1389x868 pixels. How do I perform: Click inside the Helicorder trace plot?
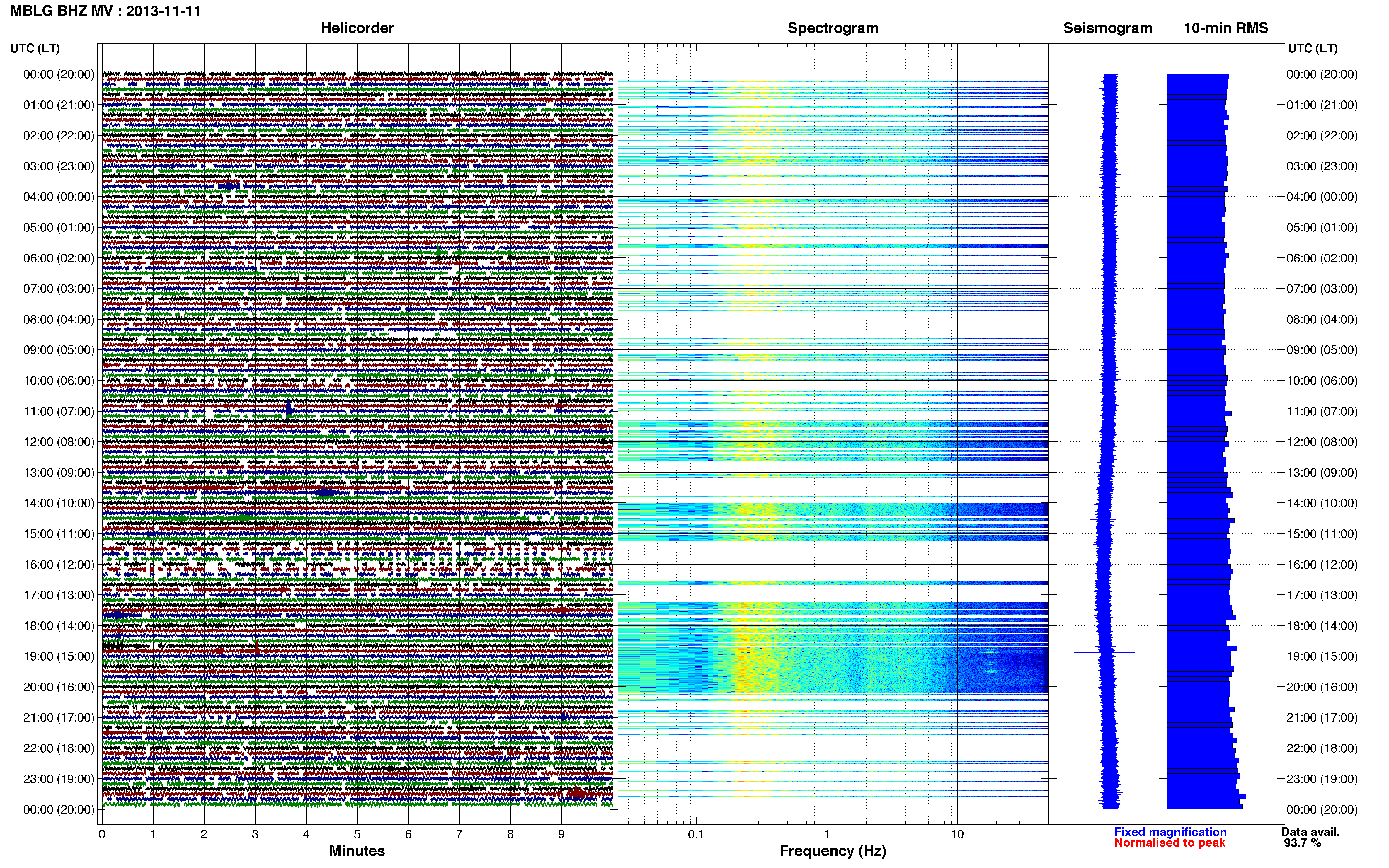coord(357,434)
